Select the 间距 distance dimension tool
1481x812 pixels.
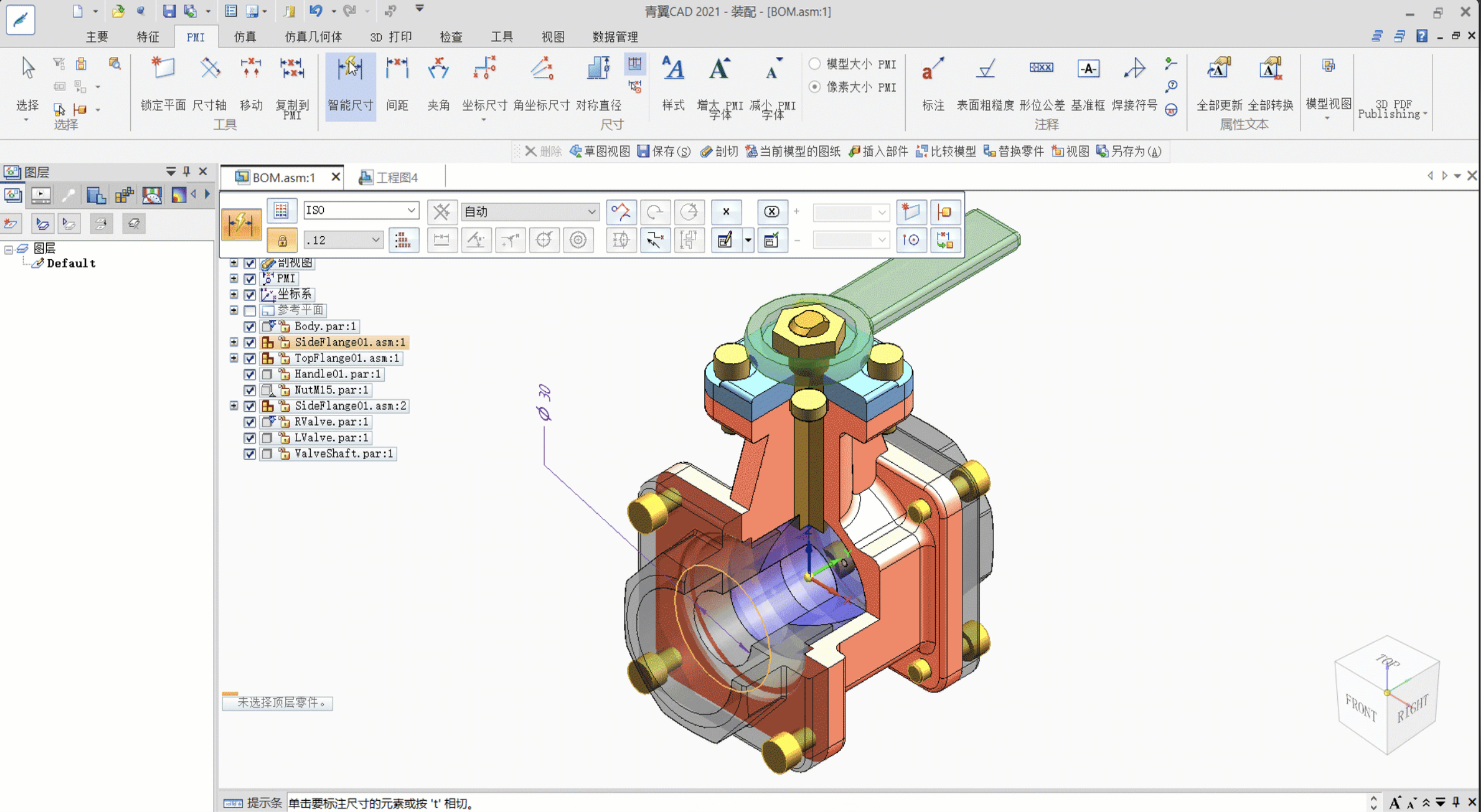pyautogui.click(x=397, y=85)
